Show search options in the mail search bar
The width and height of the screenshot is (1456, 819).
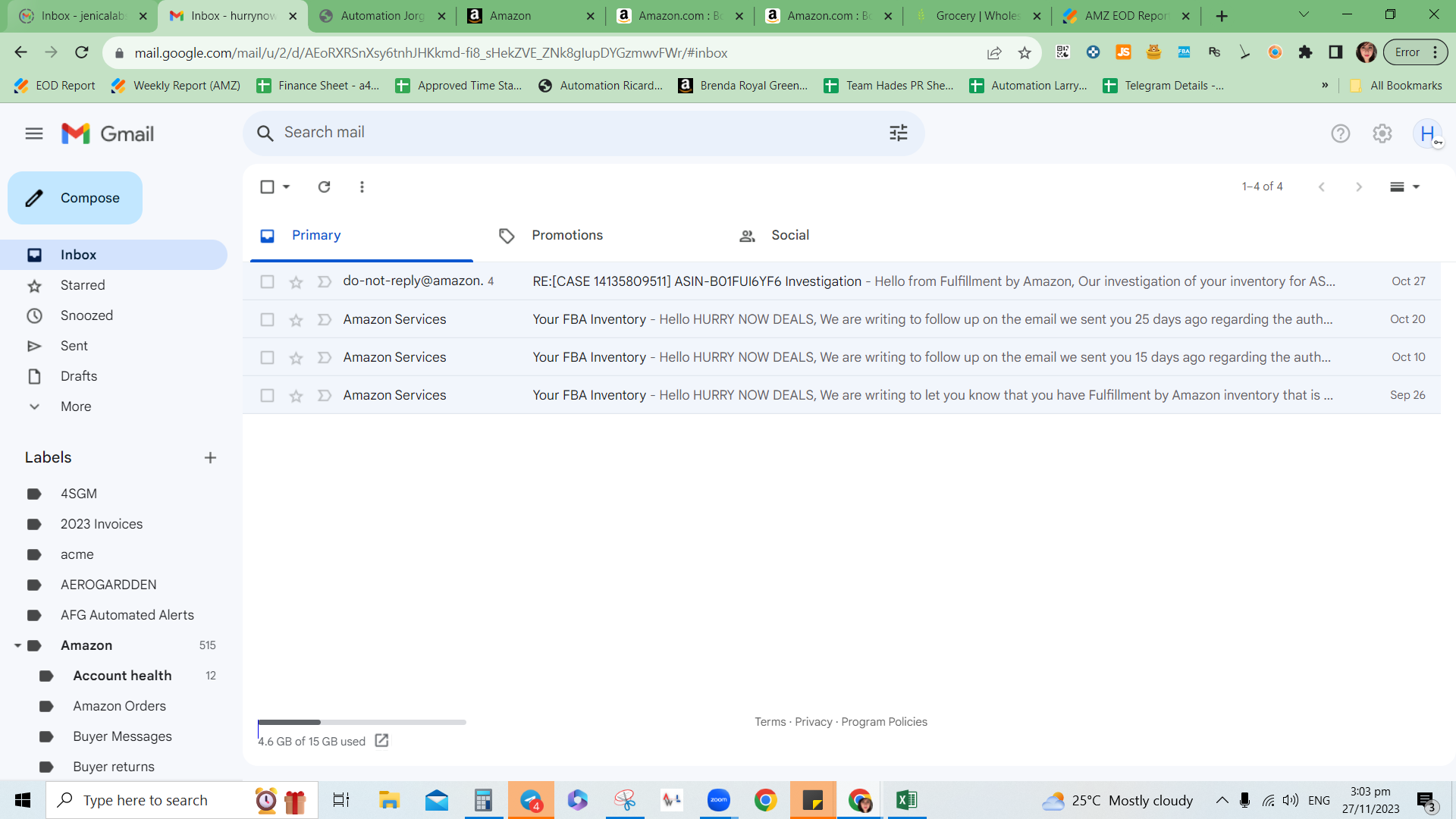pos(899,133)
